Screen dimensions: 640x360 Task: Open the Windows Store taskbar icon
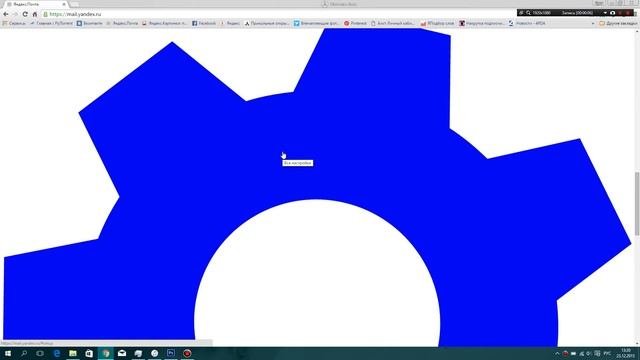[x=89, y=353]
